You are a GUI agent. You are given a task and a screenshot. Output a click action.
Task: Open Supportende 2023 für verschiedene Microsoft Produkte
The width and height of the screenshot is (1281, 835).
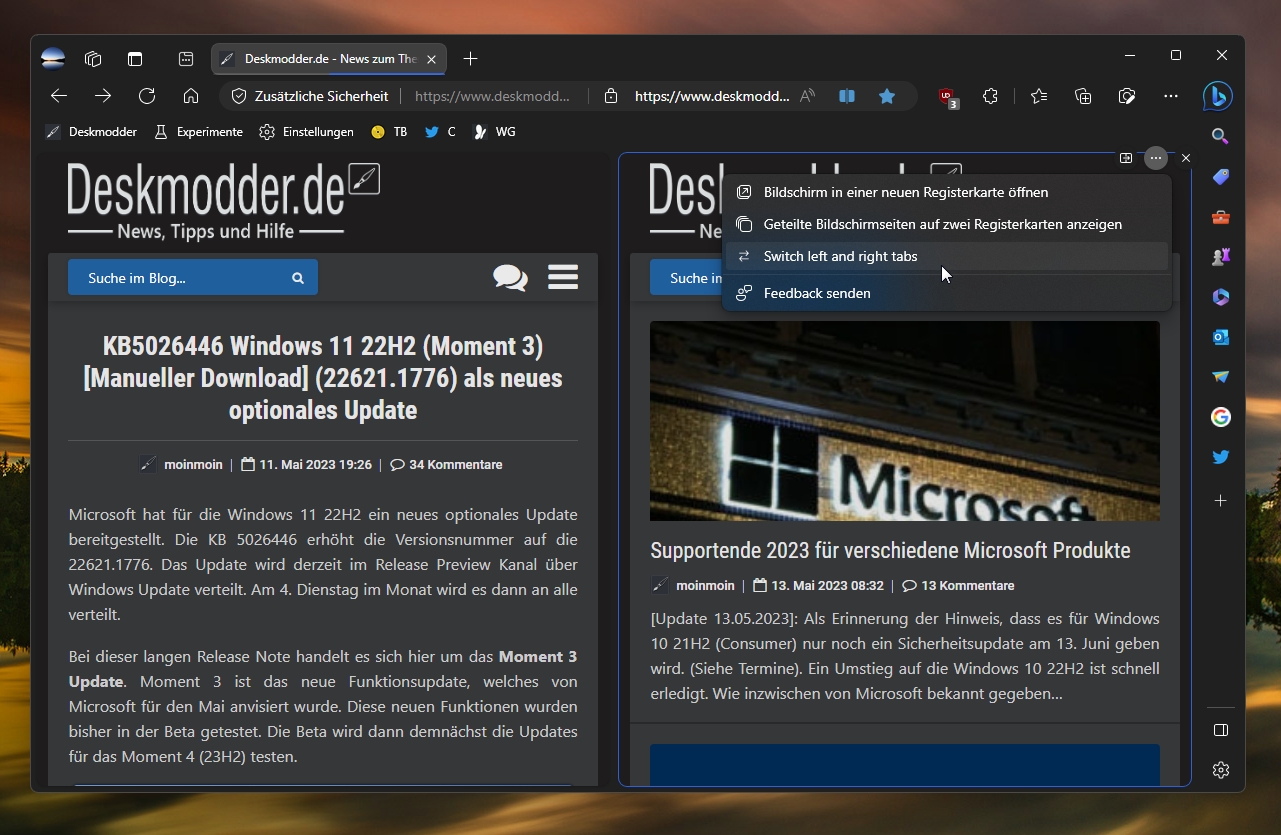click(890, 550)
